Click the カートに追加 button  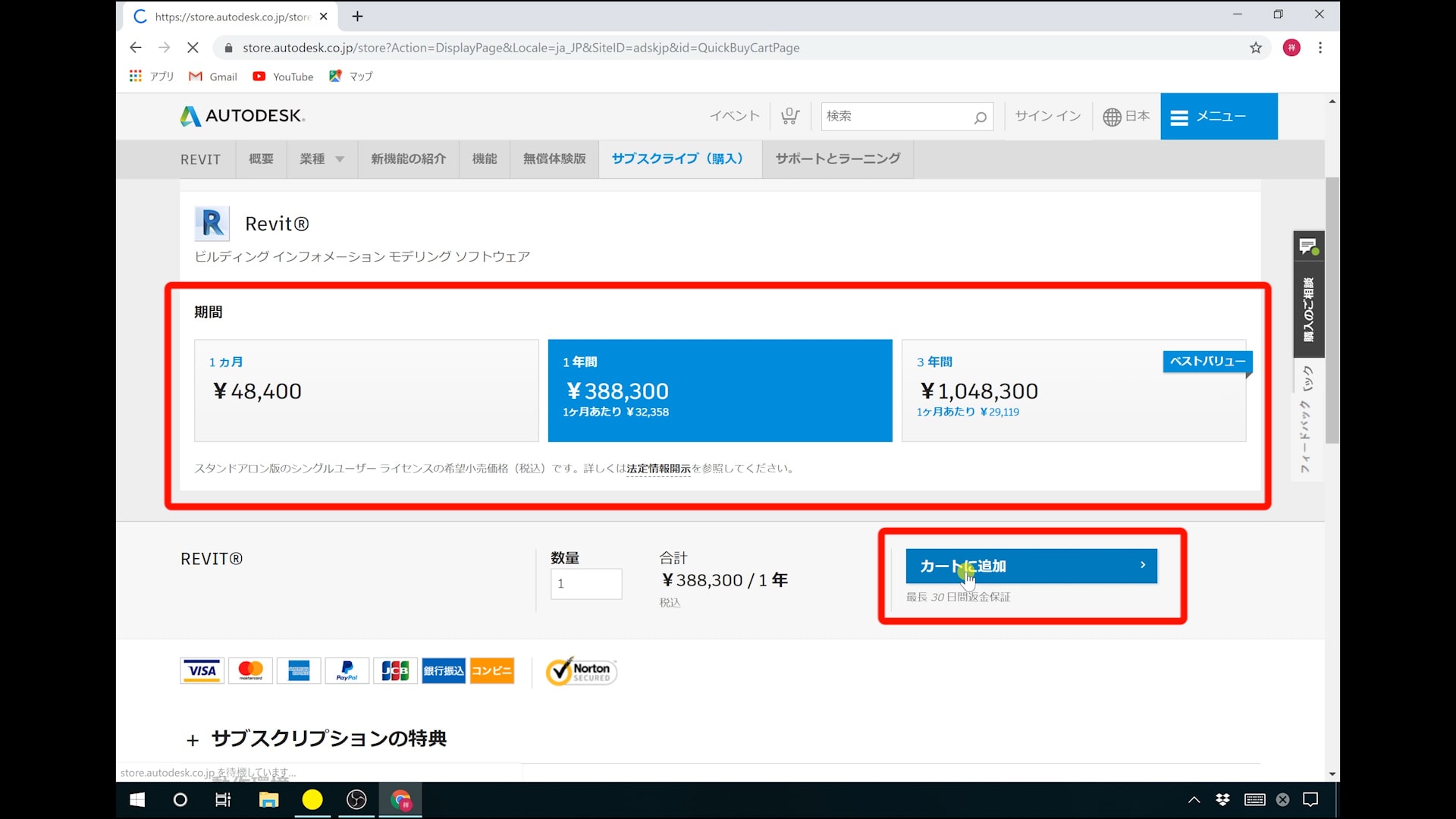(1031, 566)
